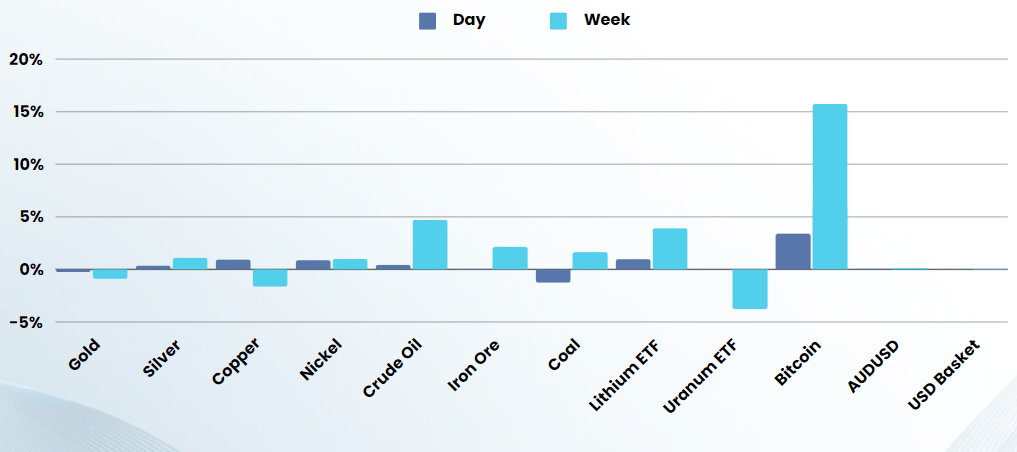Select the Silver weekly bar

tap(190, 264)
